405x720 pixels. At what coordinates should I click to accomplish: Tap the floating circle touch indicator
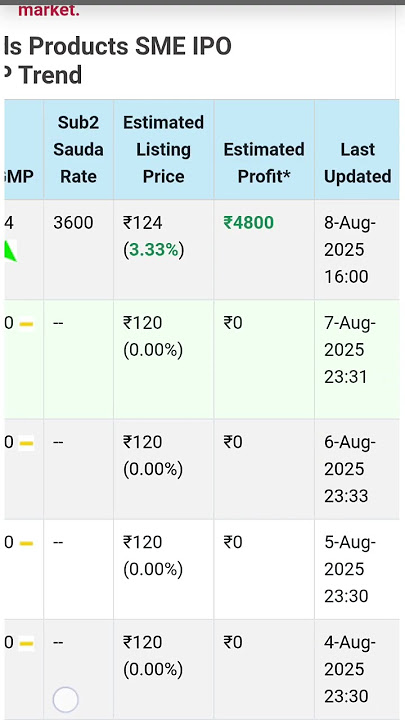coord(66,699)
